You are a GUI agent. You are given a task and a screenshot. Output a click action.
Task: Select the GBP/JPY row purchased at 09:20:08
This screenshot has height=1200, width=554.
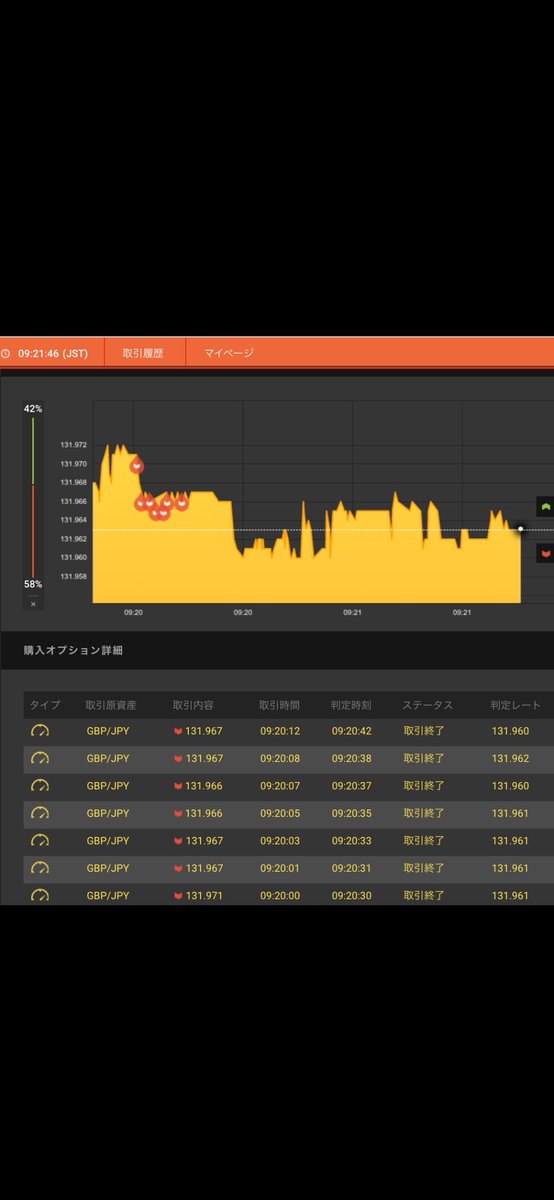[x=288, y=759]
